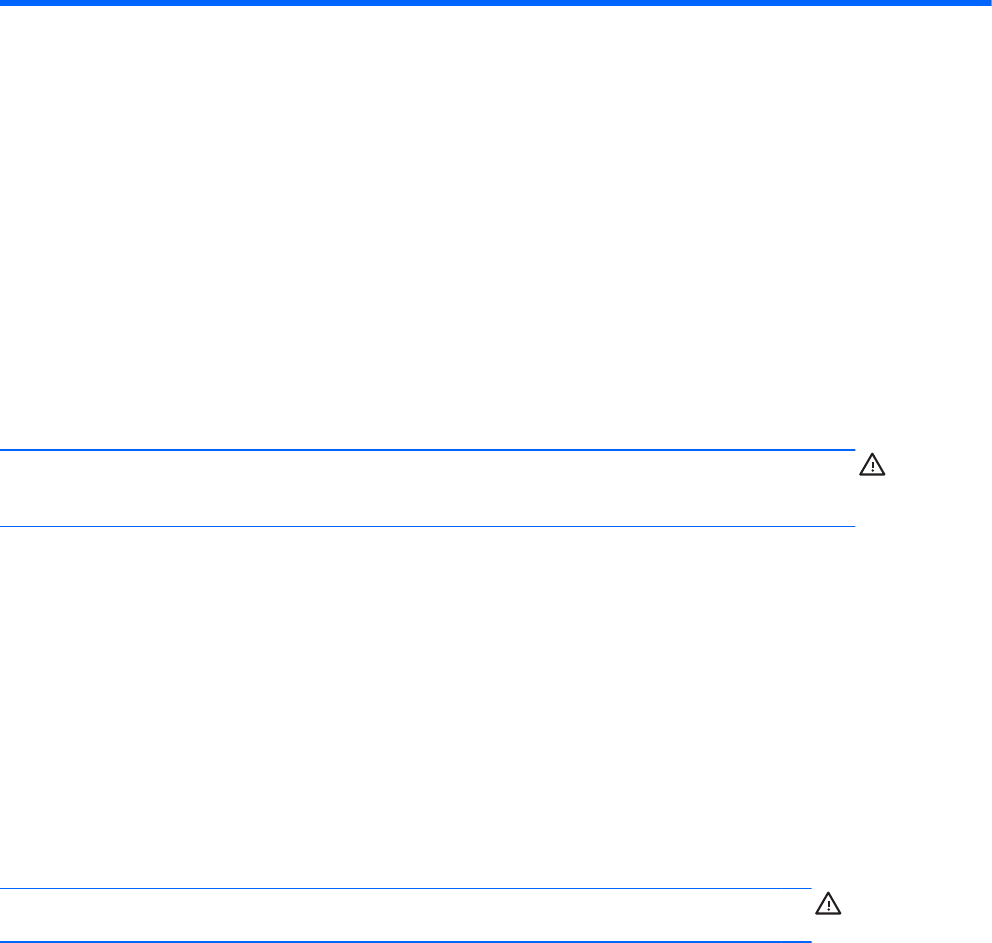Screen dimensions: 992x943
Task: Click the upper caution triangle icon
Action: (x=872, y=464)
